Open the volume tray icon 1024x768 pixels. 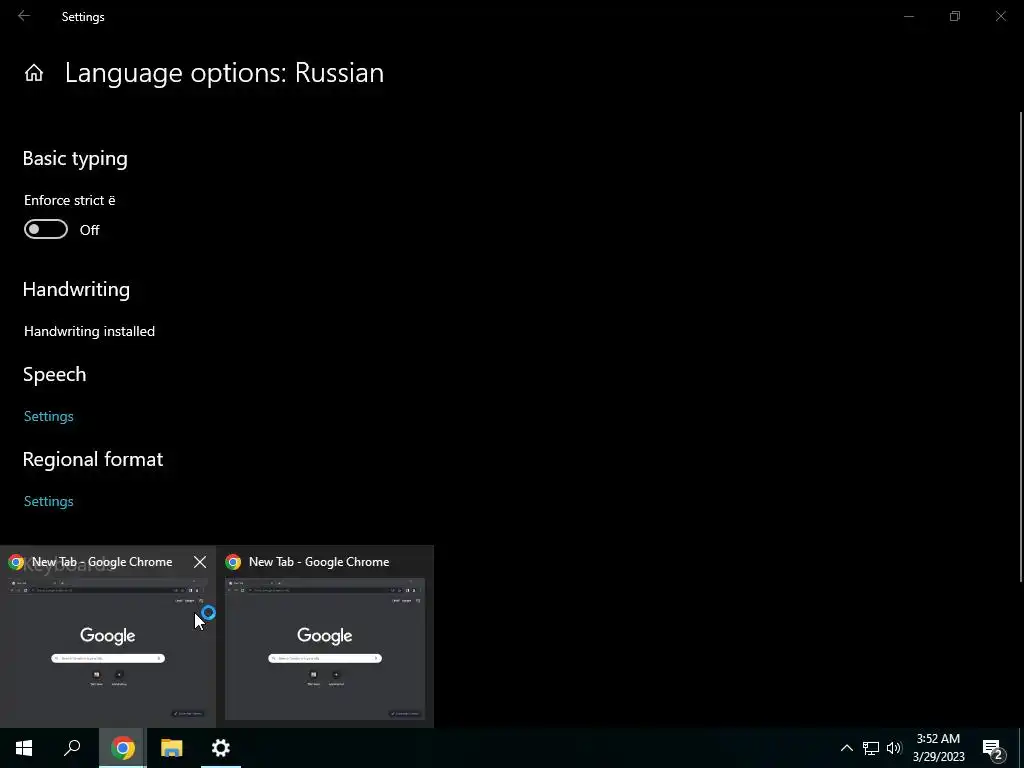pos(894,748)
